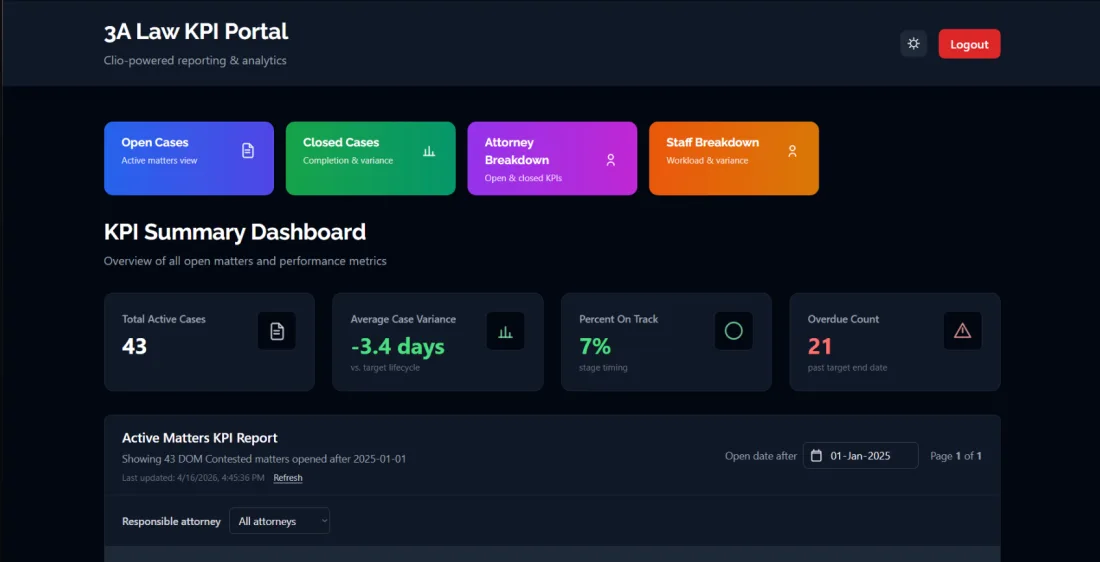The image size is (1100, 562).
Task: Click the person icon on Attorney Breakdown card
Action: [610, 160]
